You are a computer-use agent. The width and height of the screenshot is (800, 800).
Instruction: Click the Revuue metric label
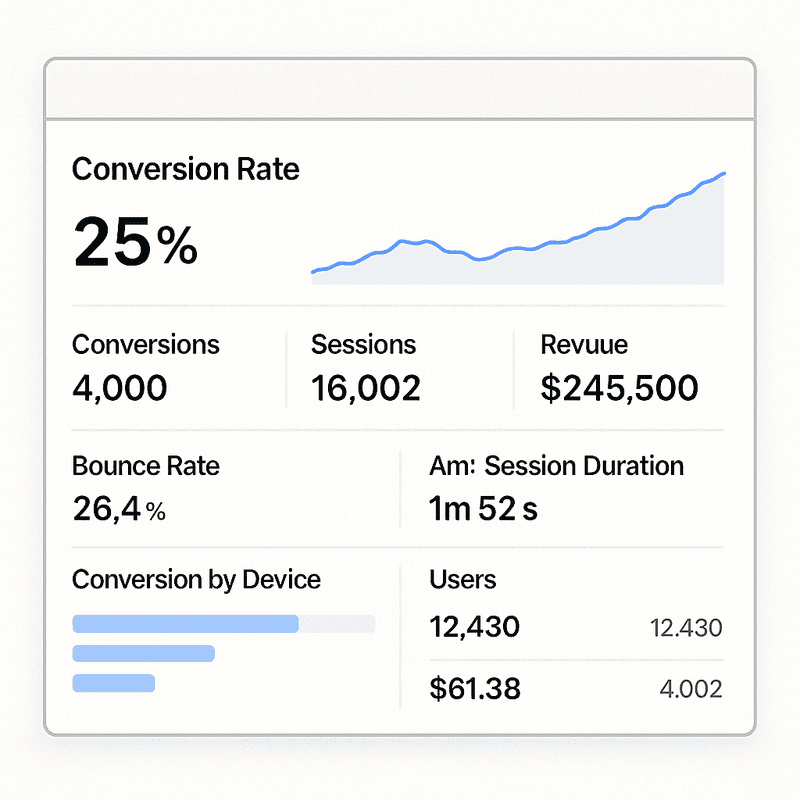click(584, 345)
